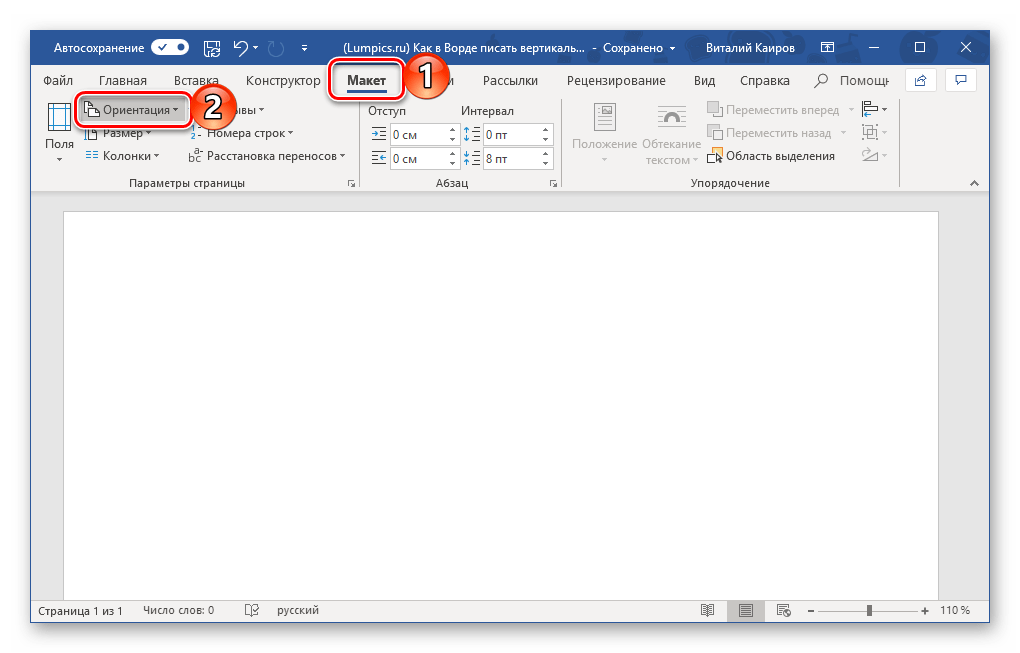Switch to Read Mode view icon
The width and height of the screenshot is (1020, 653).
coord(708,610)
